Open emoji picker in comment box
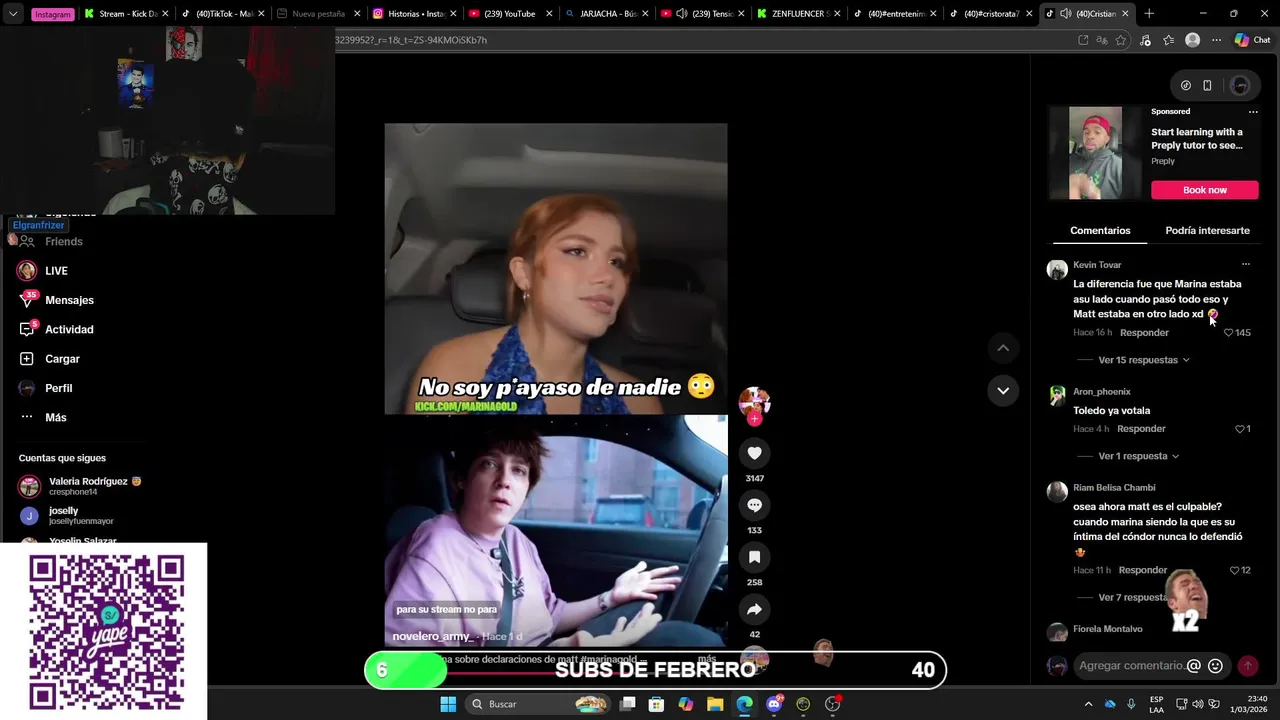This screenshot has width=1280, height=720. pos(1215,666)
